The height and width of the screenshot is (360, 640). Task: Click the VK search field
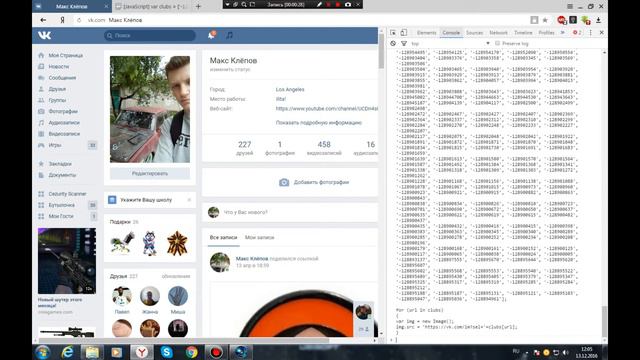pos(150,36)
